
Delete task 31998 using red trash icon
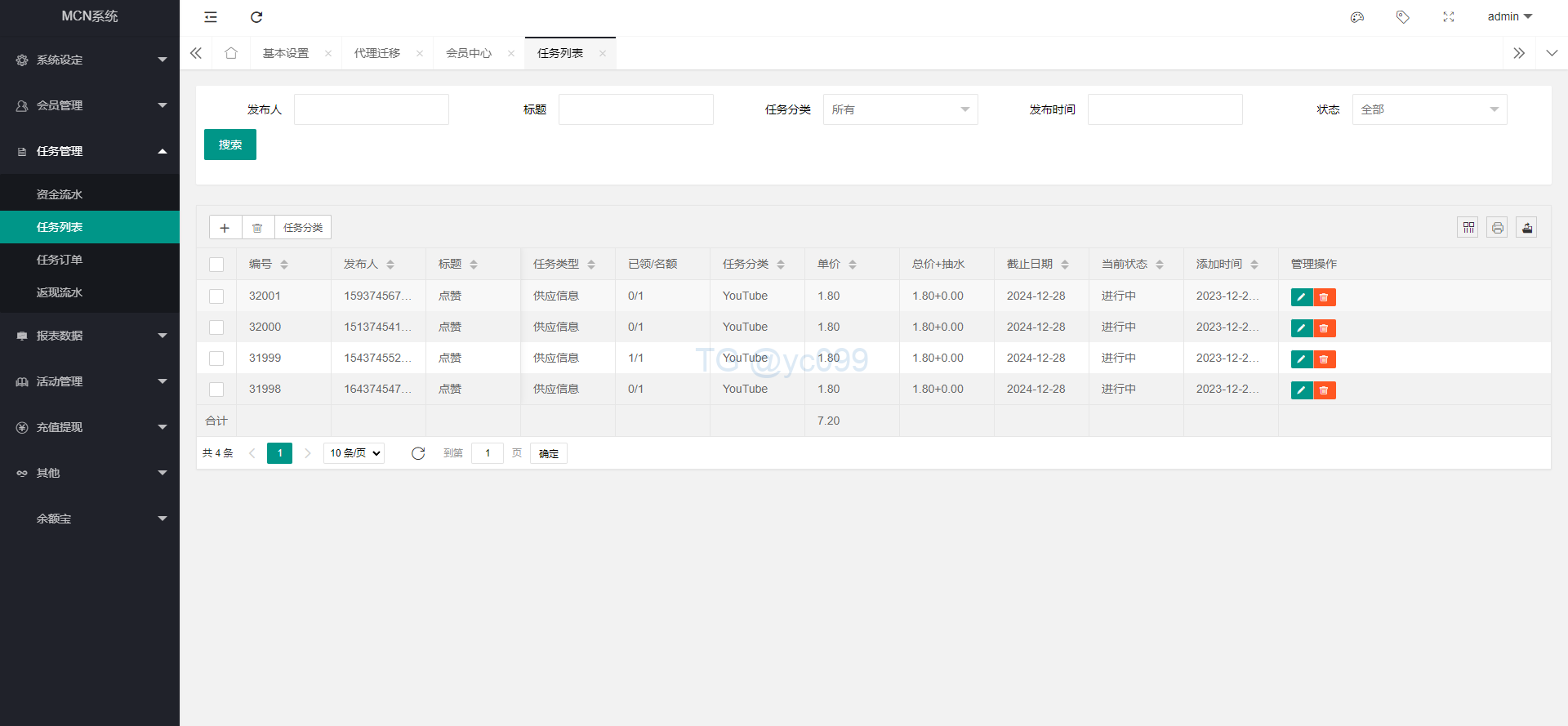(x=1324, y=390)
